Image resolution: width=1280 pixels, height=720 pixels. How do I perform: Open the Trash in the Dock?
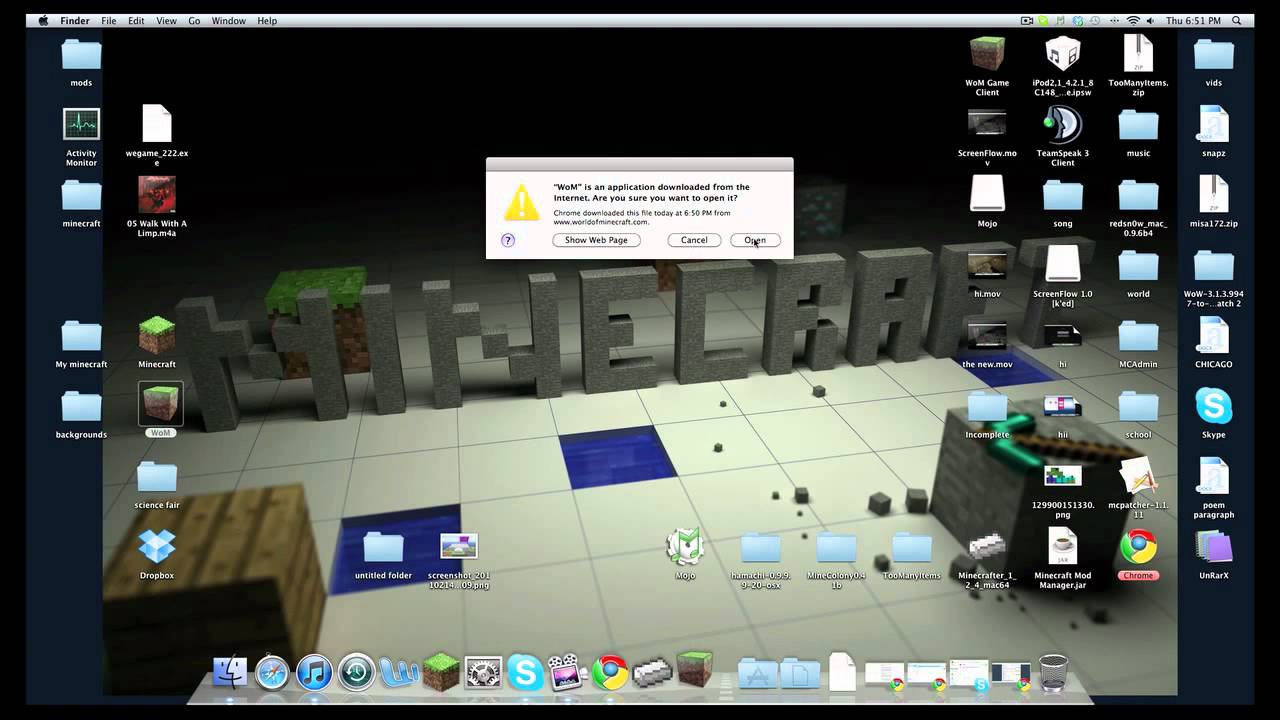[x=1053, y=672]
